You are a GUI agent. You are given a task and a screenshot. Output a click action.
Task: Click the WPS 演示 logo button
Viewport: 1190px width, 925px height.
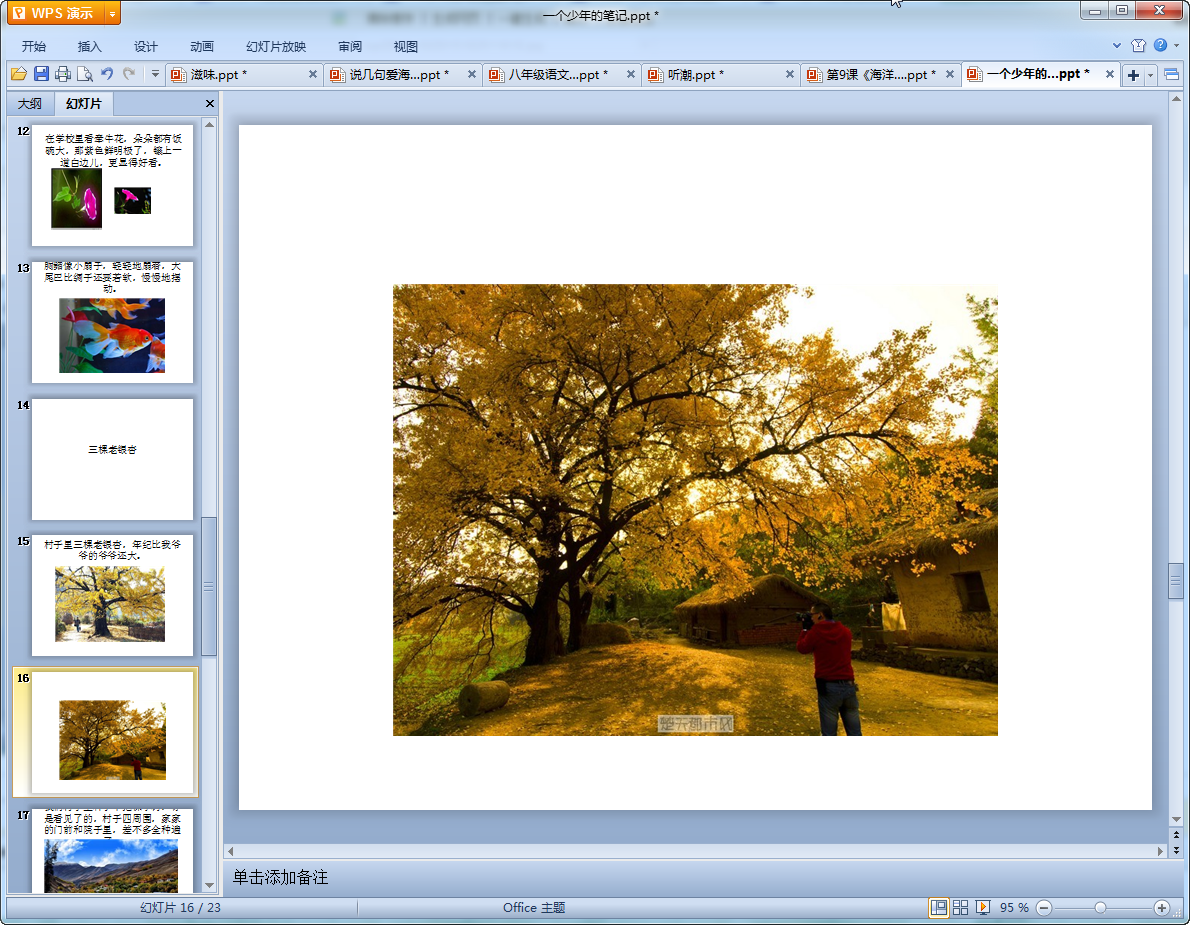[56, 14]
